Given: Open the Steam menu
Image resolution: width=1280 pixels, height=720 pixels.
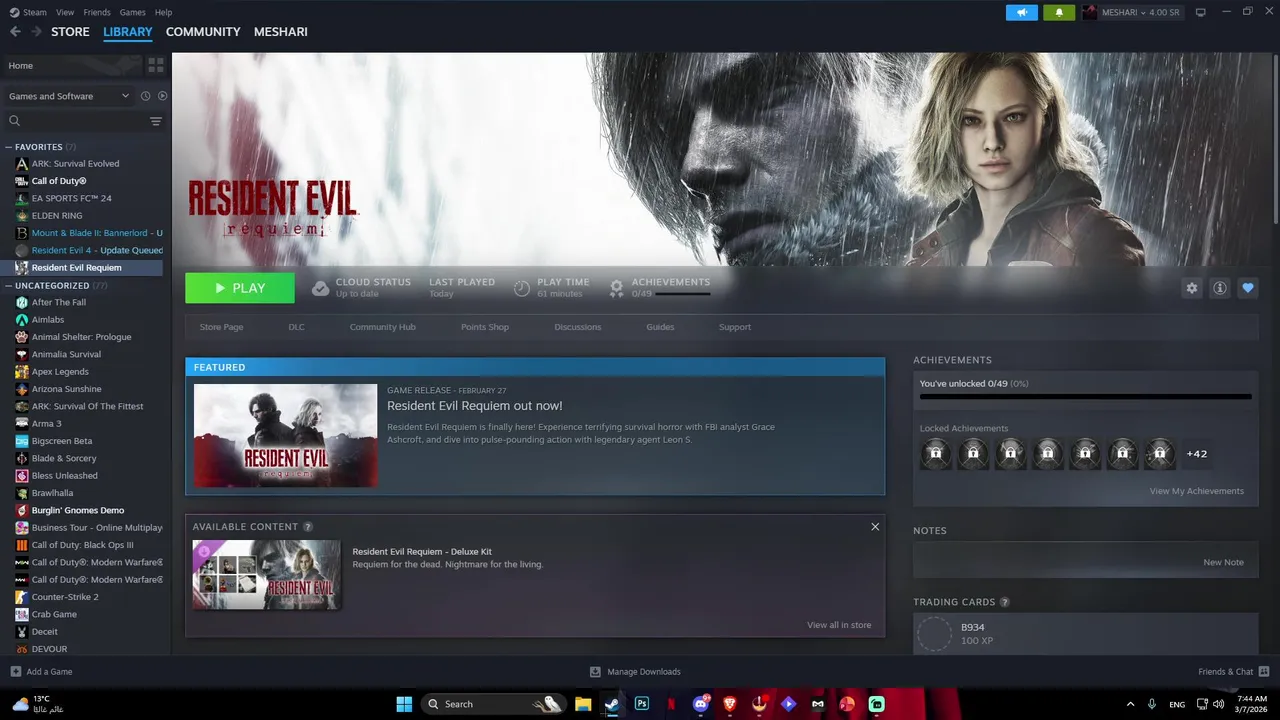Looking at the screenshot, I should [x=28, y=12].
